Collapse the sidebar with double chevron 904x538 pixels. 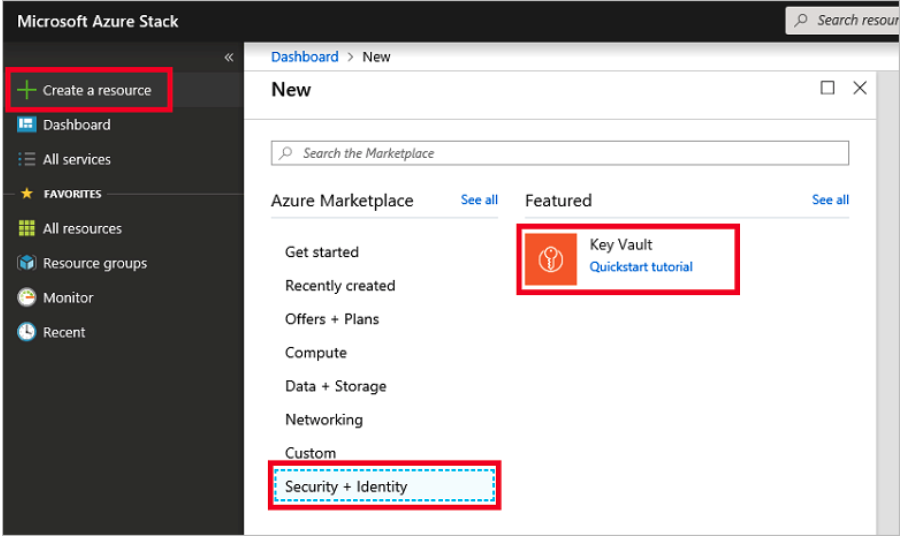click(228, 57)
